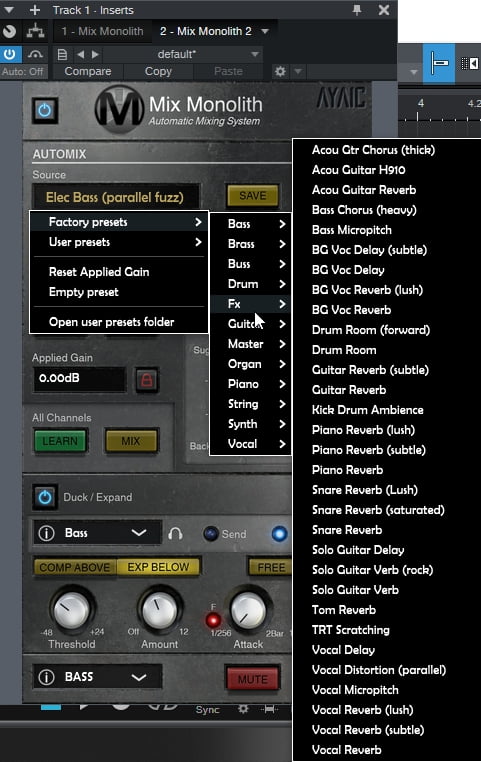Screen dimensions: 481x762
Task: Open the gear settings icon near Paste
Action: click(x=280, y=71)
